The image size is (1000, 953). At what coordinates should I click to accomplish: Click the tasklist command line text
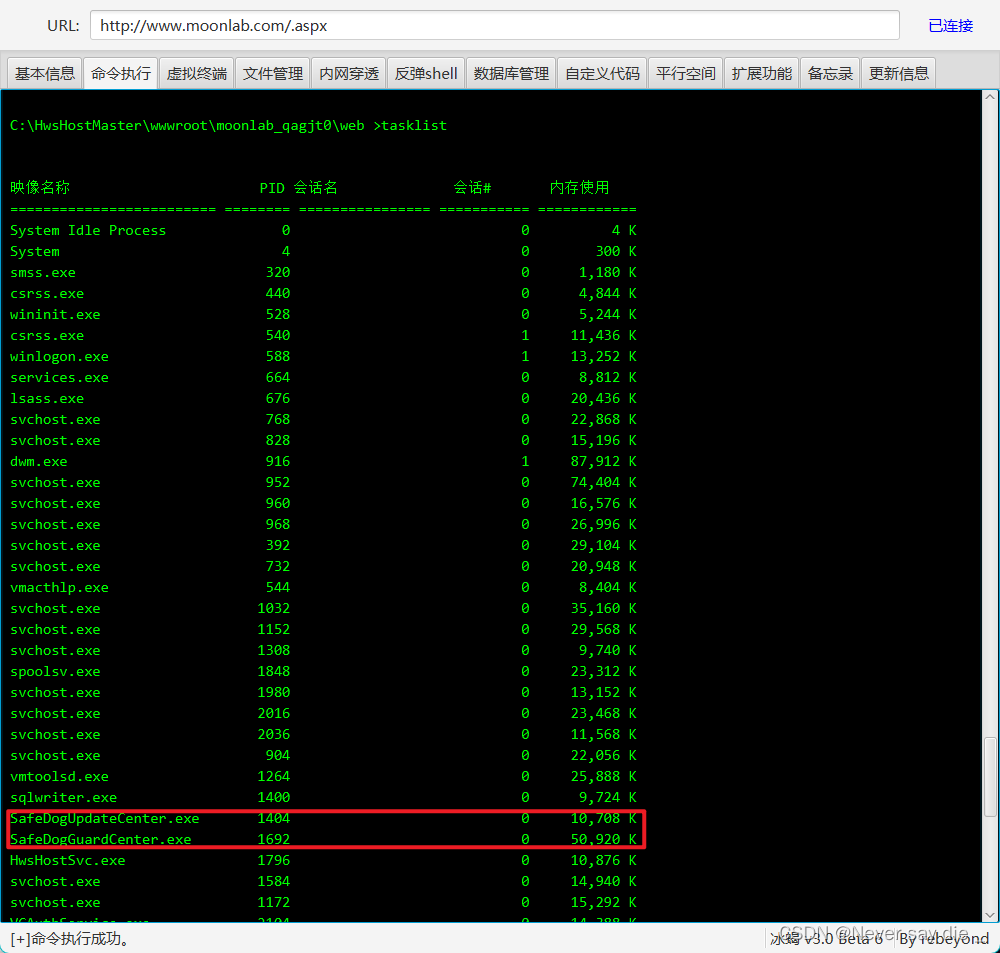[228, 126]
